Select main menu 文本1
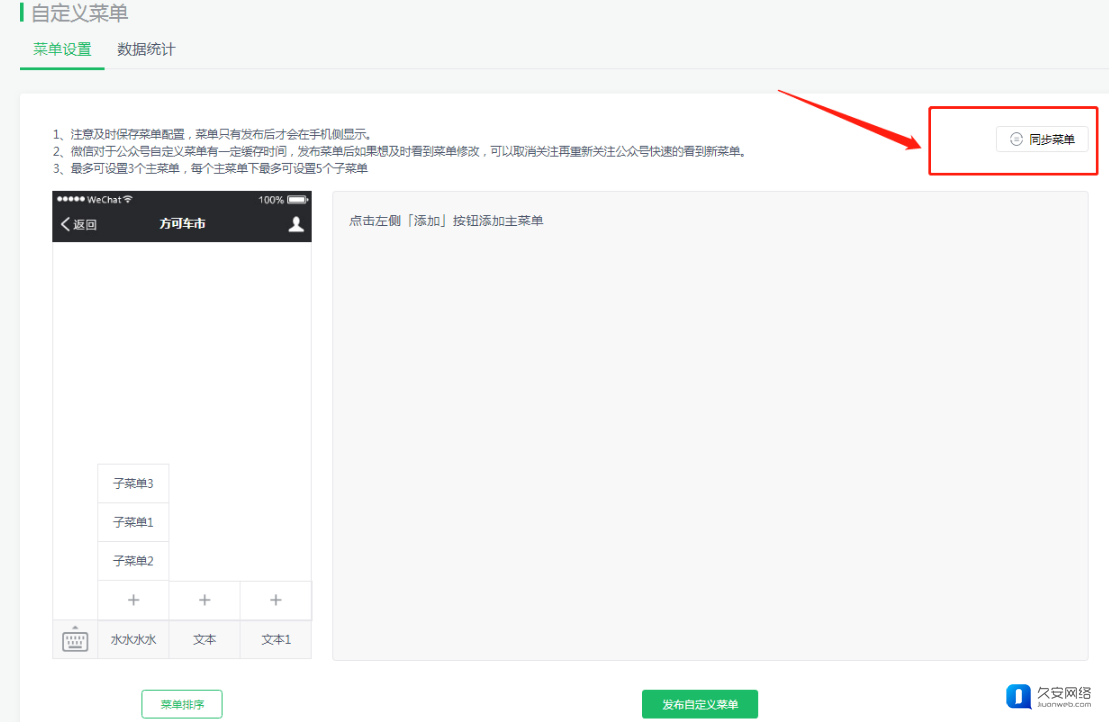Viewport: 1109px width, 722px height. [x=276, y=640]
